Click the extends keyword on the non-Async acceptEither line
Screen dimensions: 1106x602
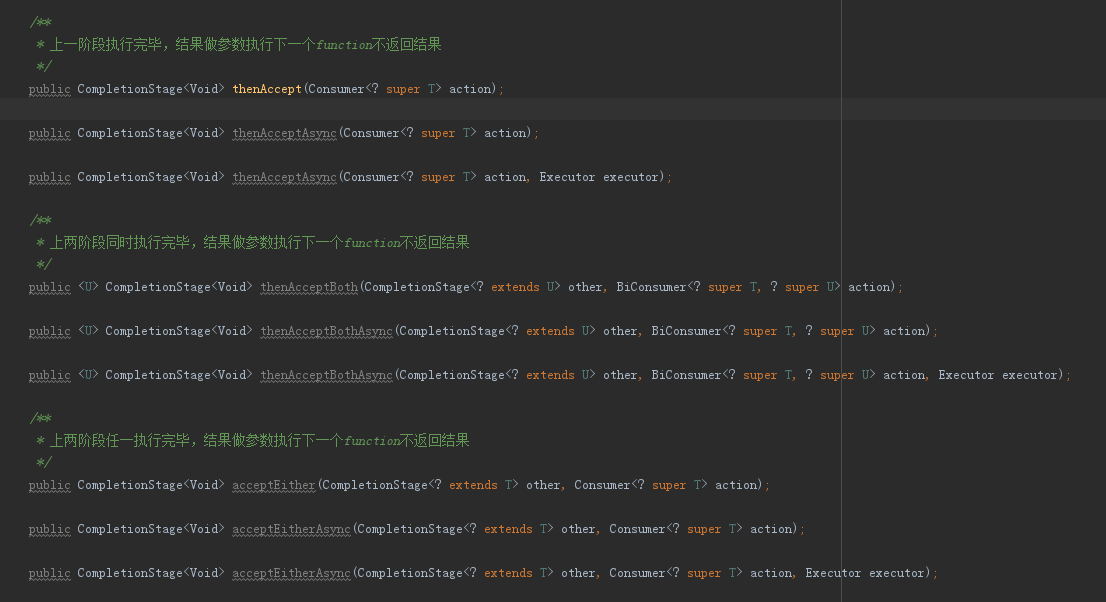tap(473, 486)
